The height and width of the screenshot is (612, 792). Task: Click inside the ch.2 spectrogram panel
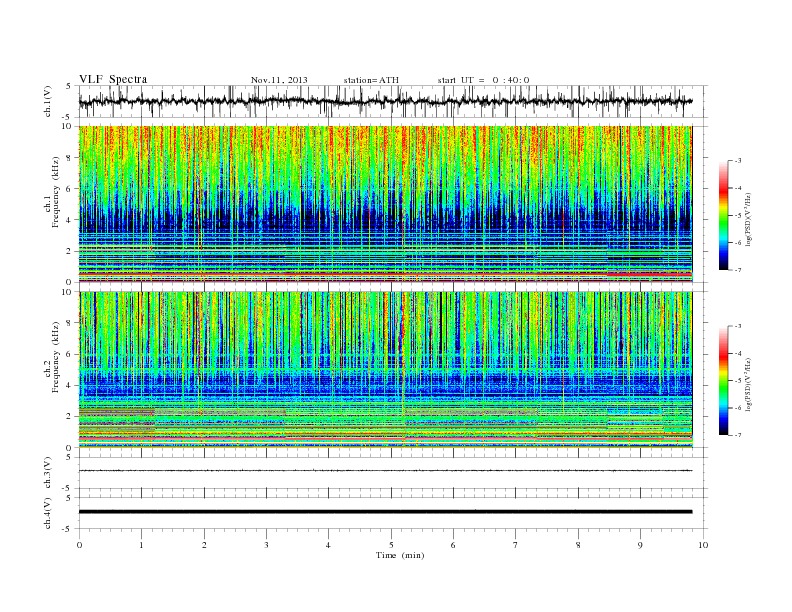pyautogui.click(x=385, y=370)
